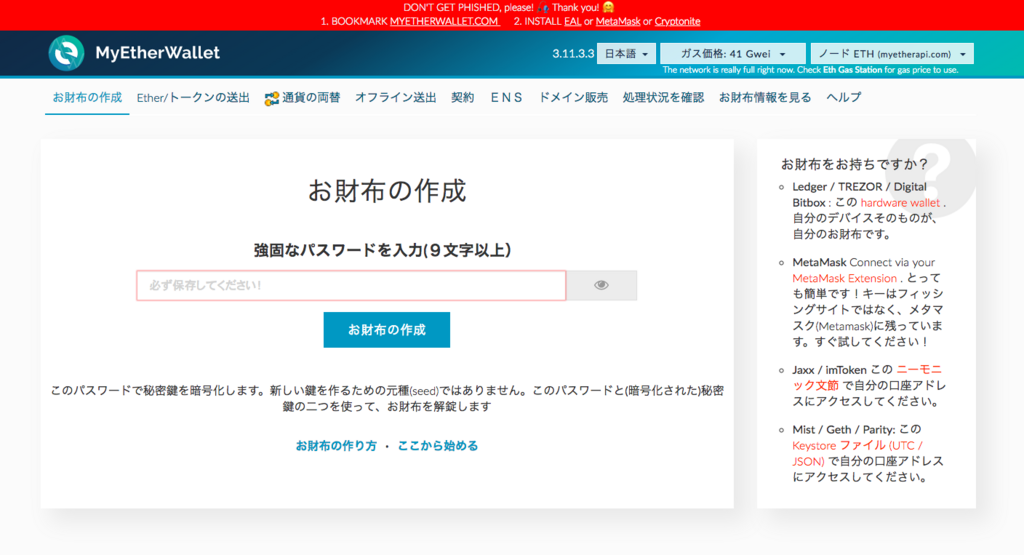Open the ガス価格 41 Gwei dropdown
Image resolution: width=1024 pixels, height=555 pixels.
point(733,54)
